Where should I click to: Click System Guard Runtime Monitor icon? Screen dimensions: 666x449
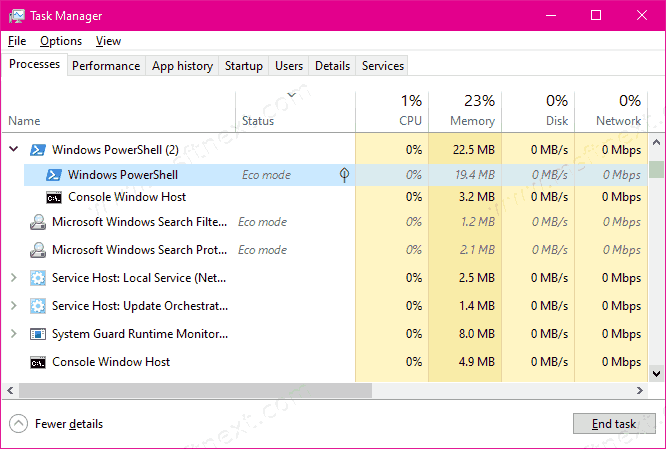click(38, 334)
